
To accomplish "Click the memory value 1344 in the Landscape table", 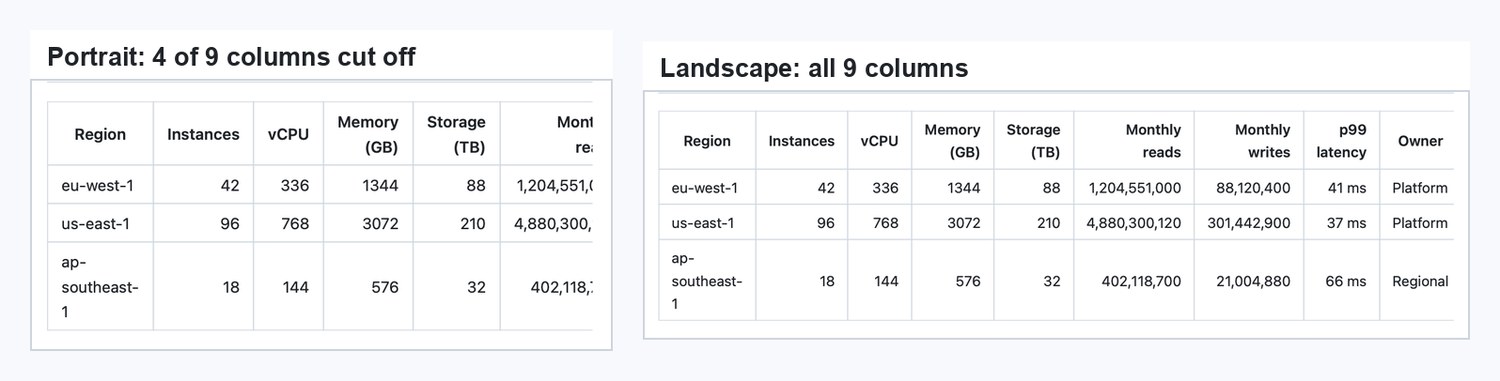I will [x=952, y=188].
